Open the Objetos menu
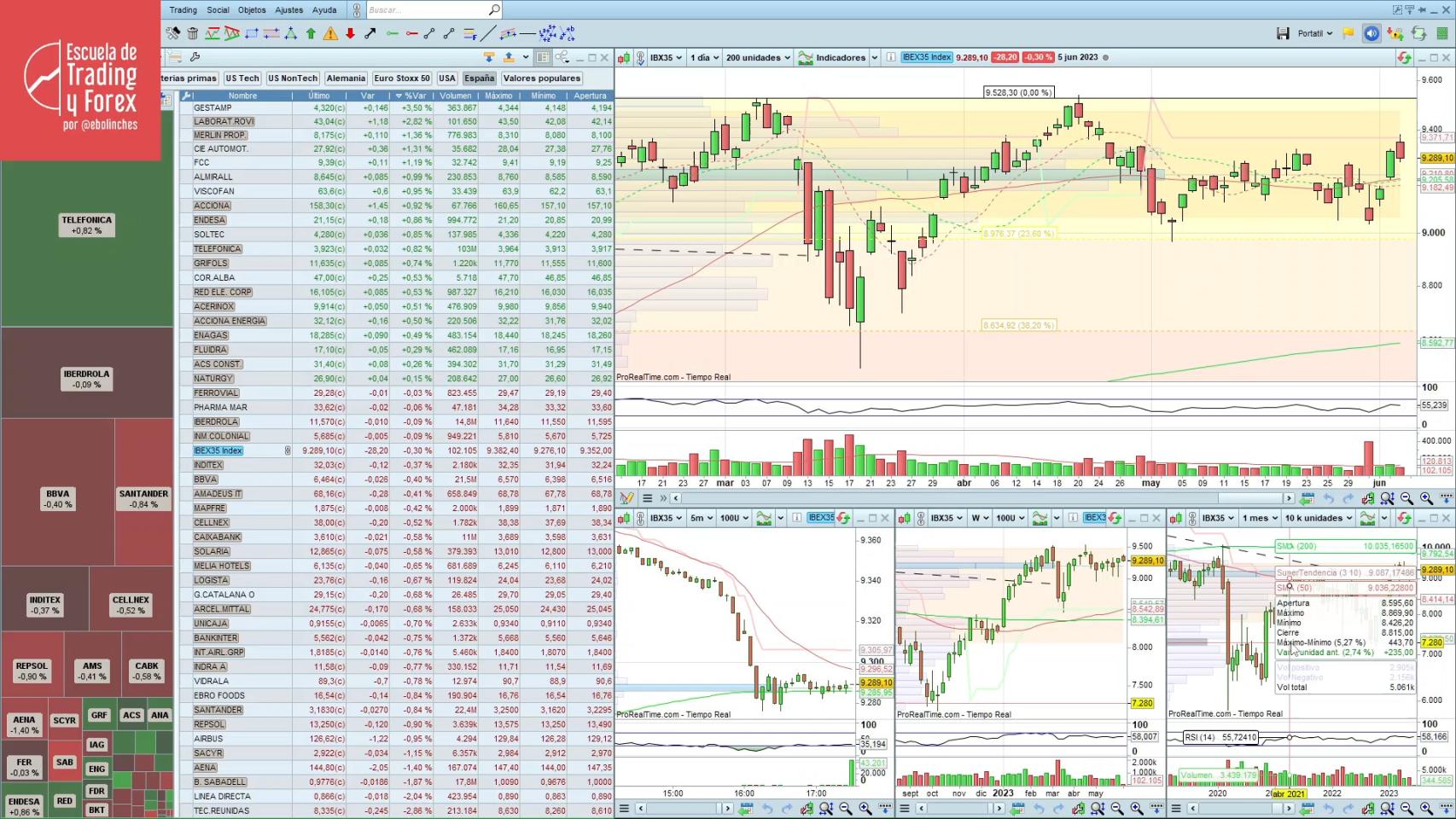This screenshot has width=1456, height=819. tap(252, 9)
